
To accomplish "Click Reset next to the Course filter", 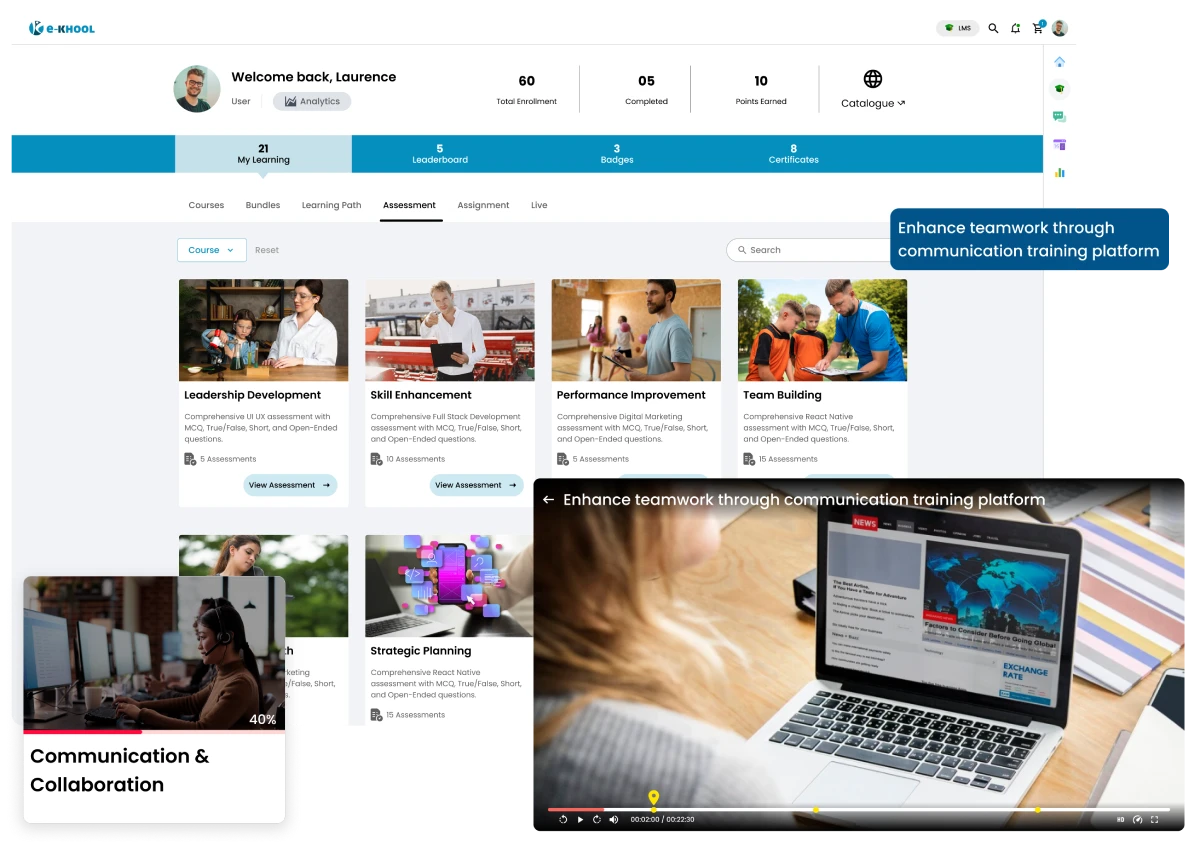I will (266, 250).
